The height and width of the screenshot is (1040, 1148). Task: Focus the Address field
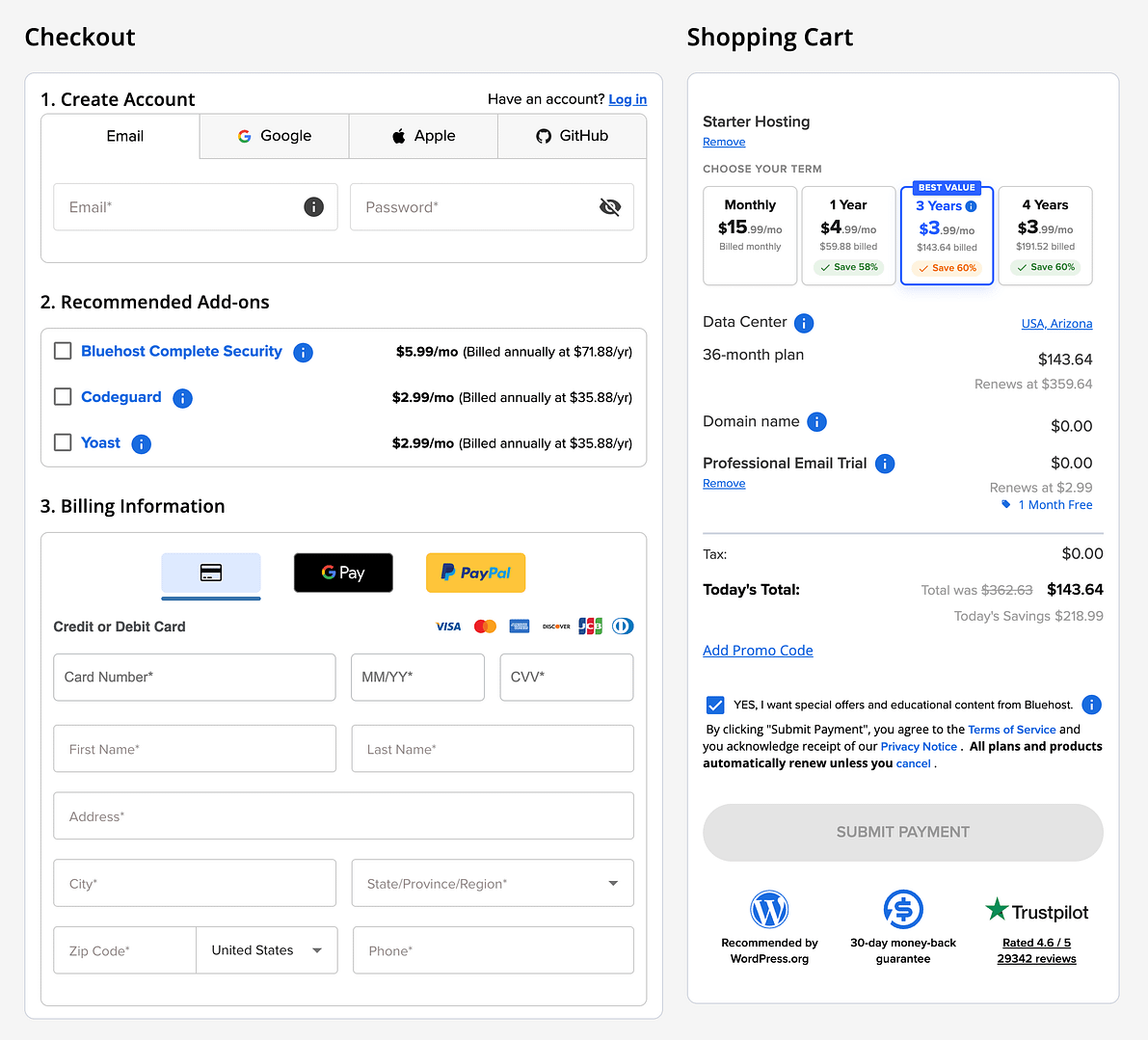click(343, 816)
